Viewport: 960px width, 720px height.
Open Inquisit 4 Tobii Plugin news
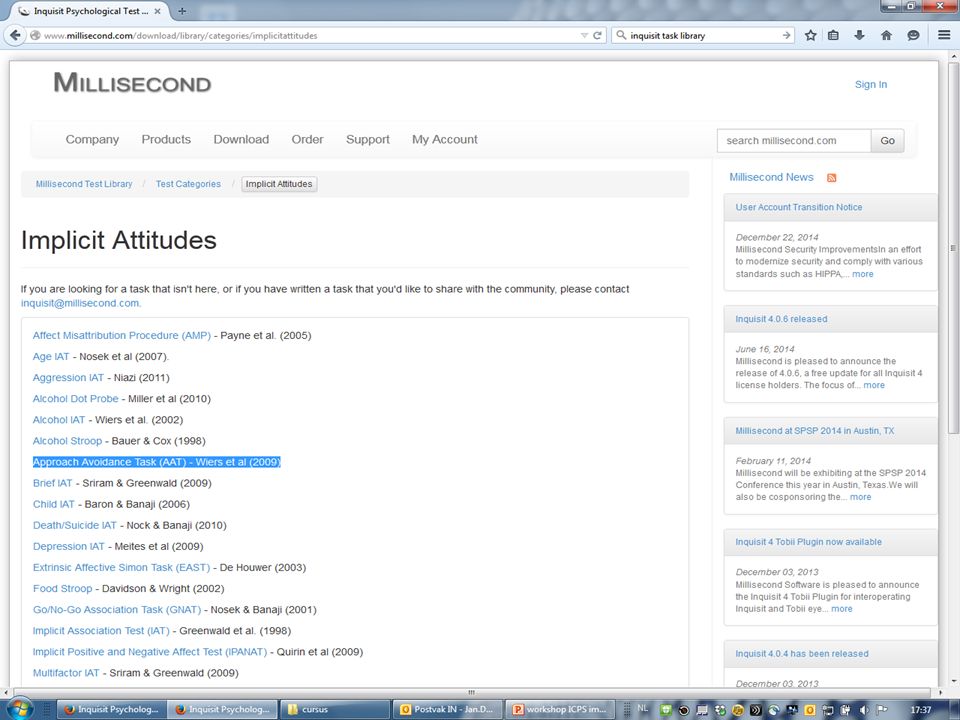point(808,542)
